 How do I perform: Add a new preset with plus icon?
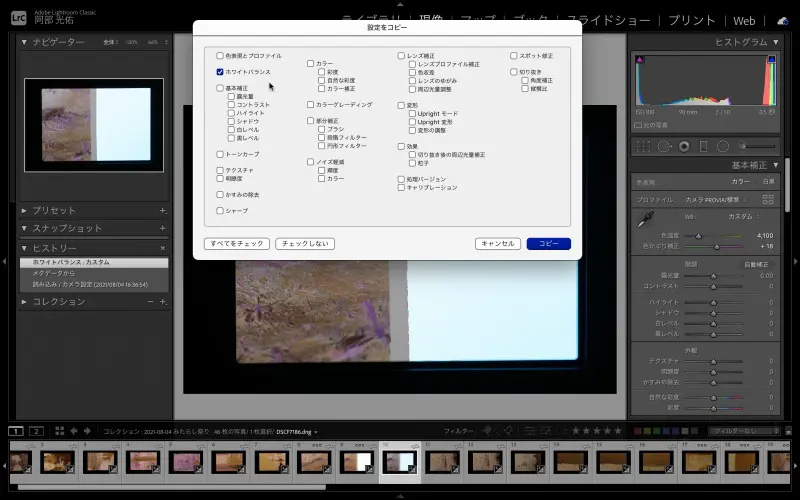(162, 210)
